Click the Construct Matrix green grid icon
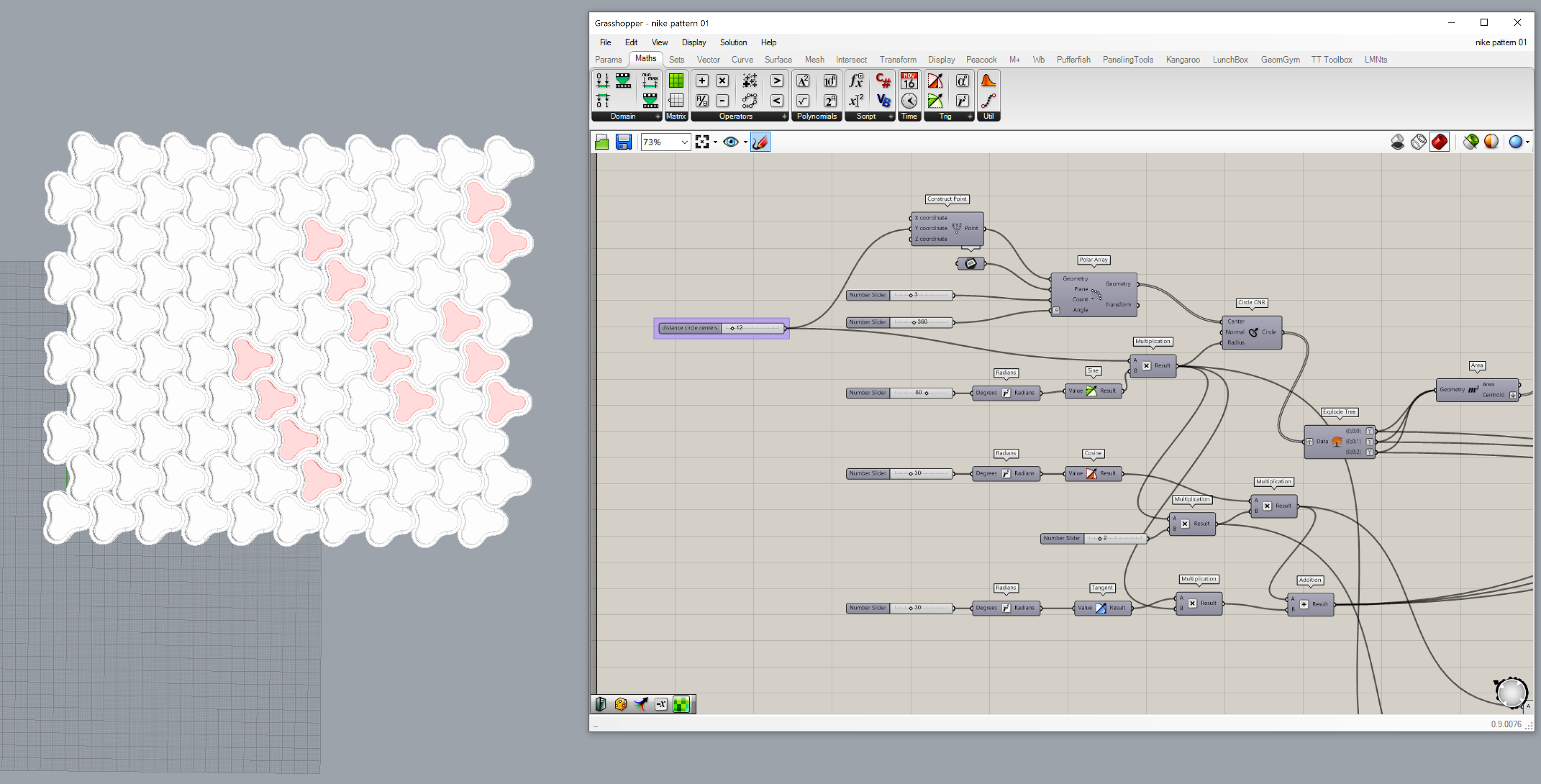 [x=676, y=81]
